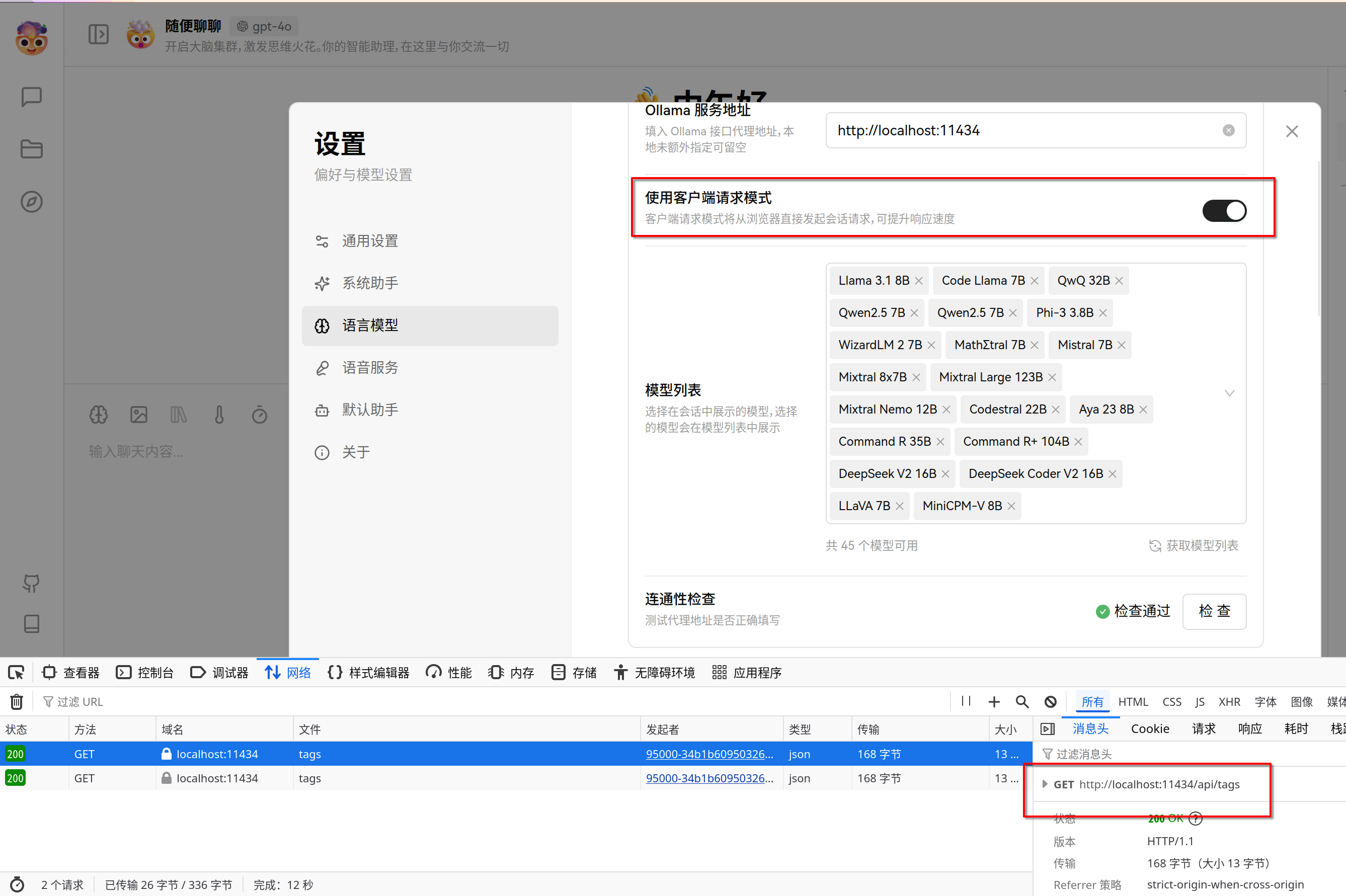This screenshot has height=896, width=1346.
Task: Click the 检 查 connectivity button
Action: point(1214,611)
